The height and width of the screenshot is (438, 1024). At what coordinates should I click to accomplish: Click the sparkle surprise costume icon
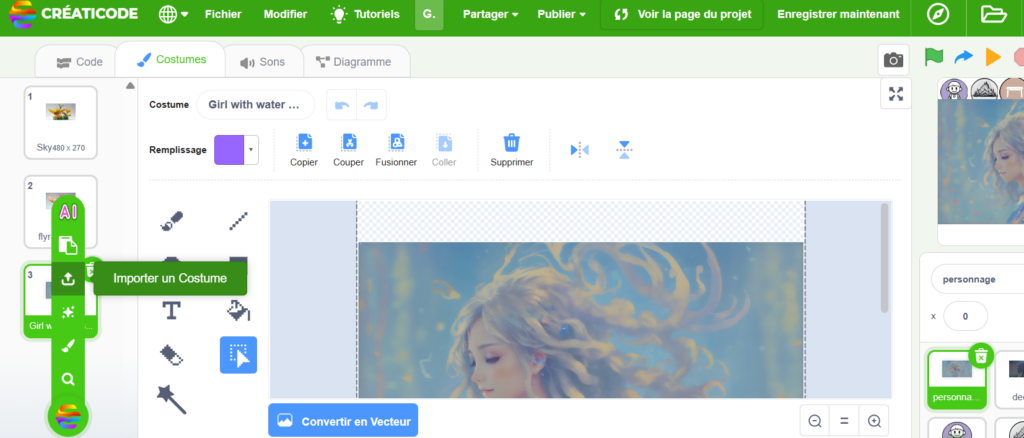68,312
